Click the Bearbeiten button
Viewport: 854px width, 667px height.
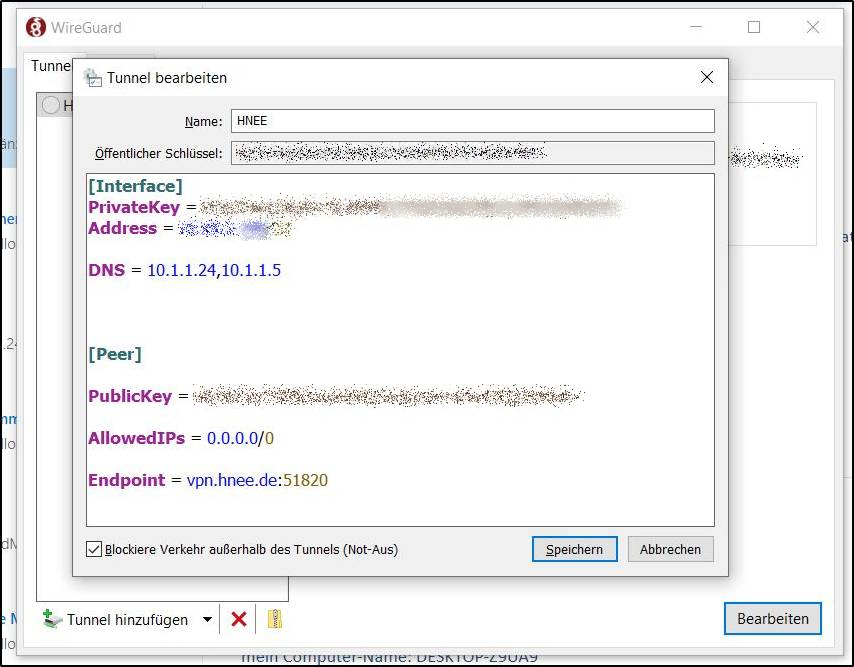click(x=772, y=618)
